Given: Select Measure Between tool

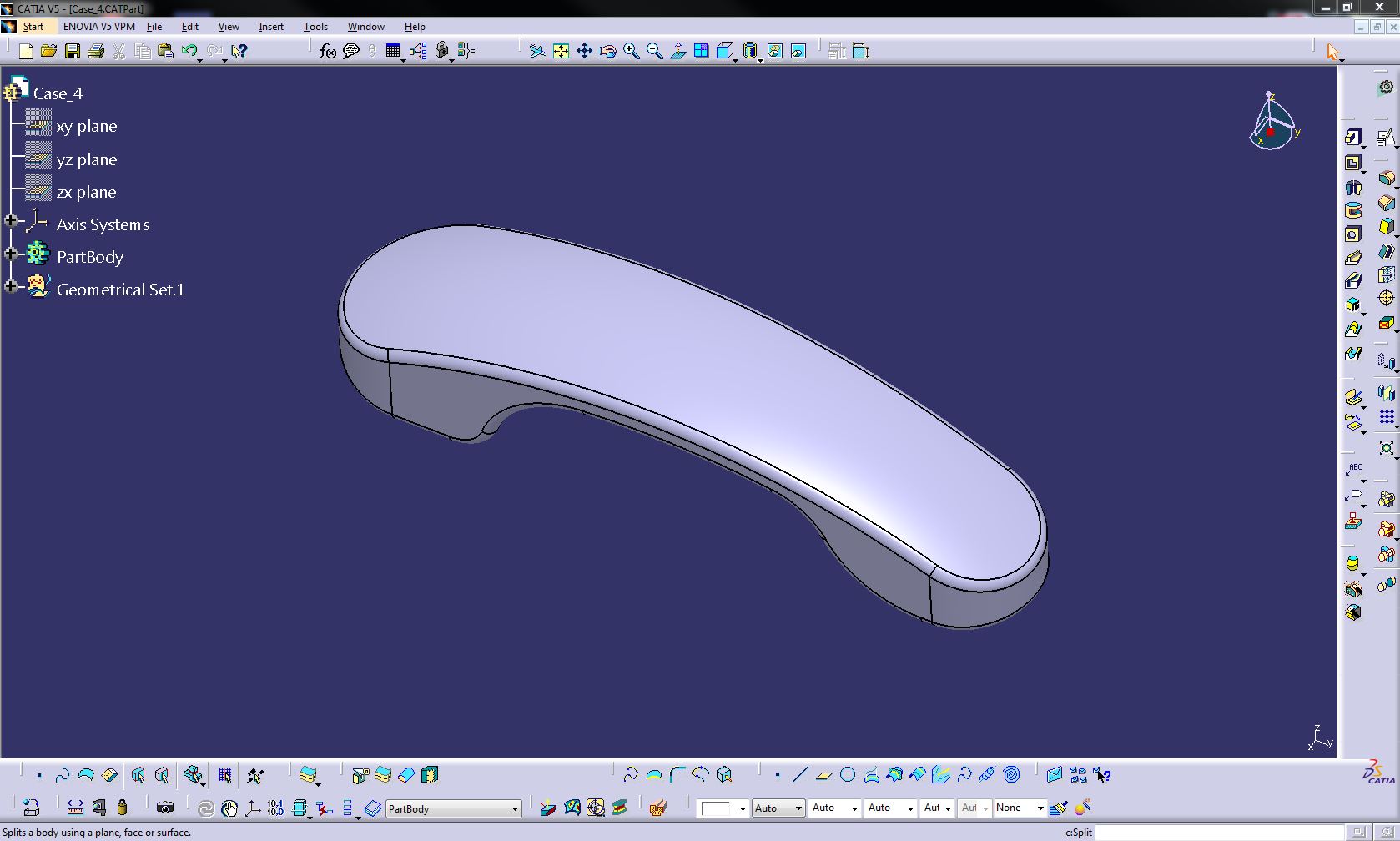Looking at the screenshot, I should coord(75,808).
